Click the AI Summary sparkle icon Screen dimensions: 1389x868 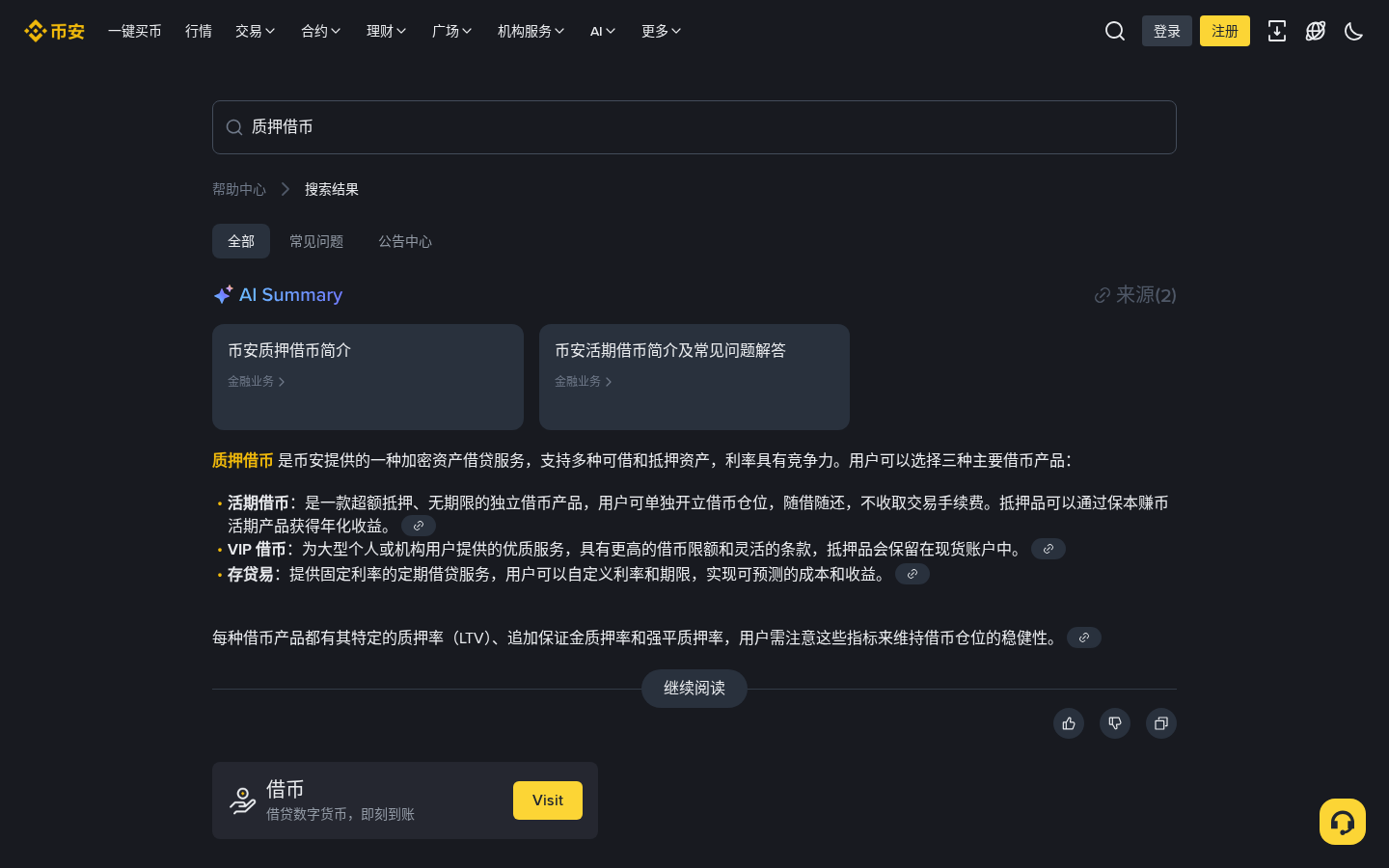point(223,294)
